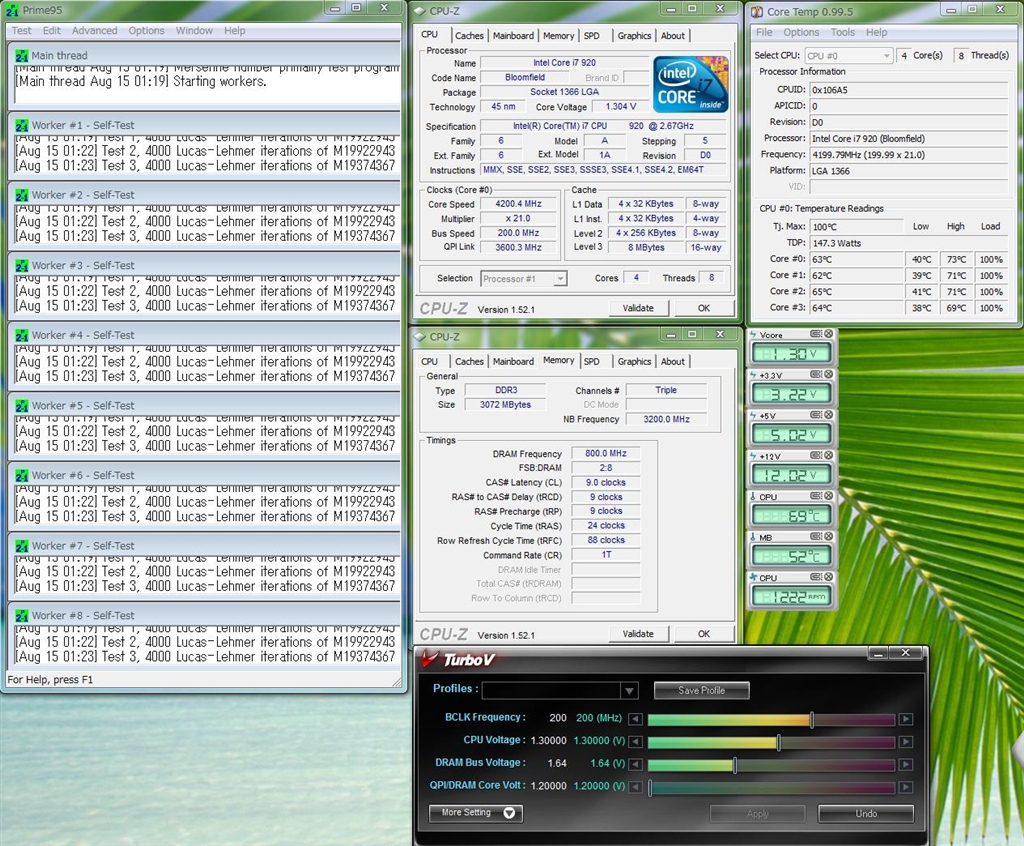Click the Intel Core i7 logo
The image size is (1024, 846).
(691, 84)
